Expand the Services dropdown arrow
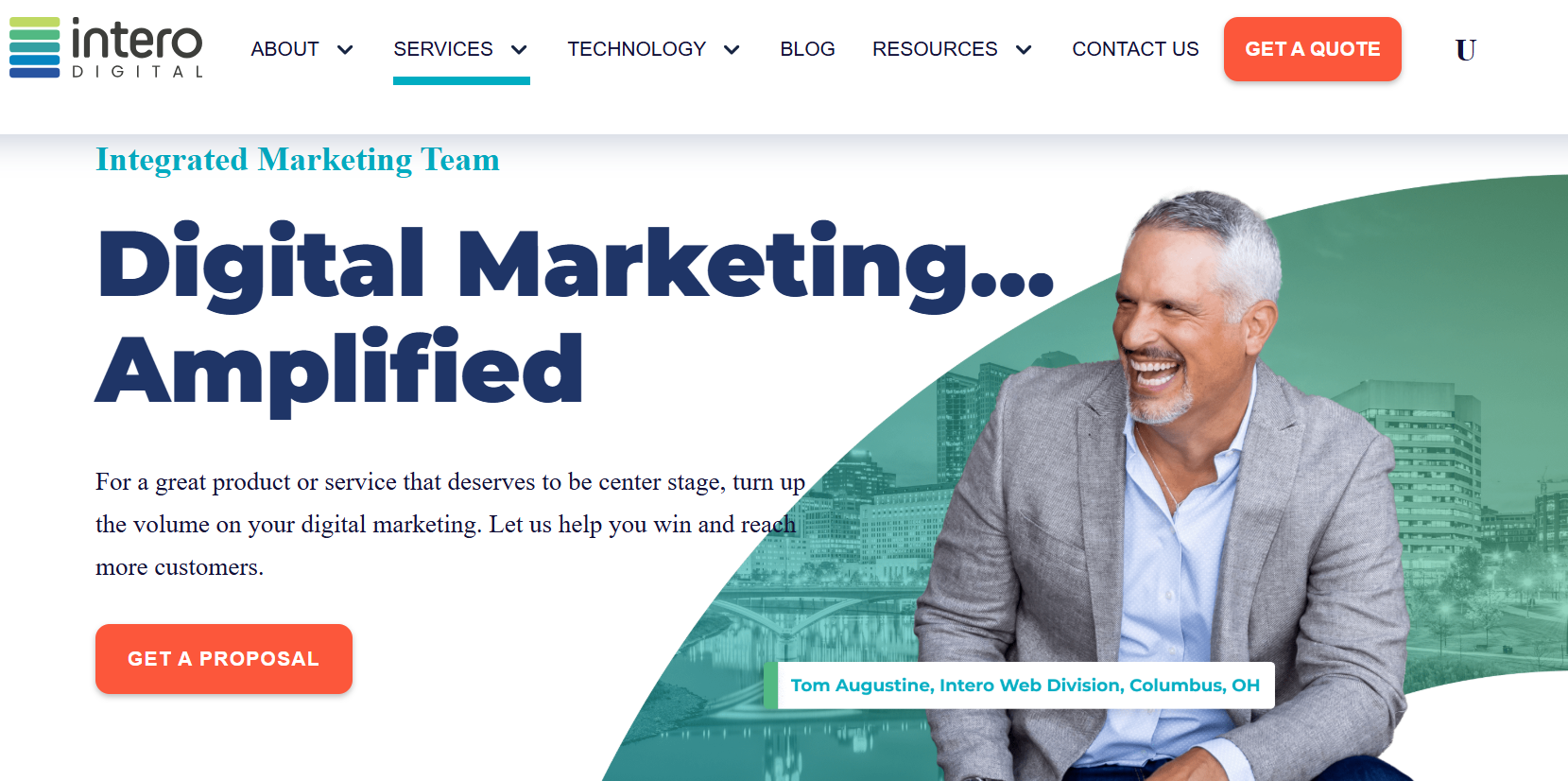This screenshot has height=781, width=1568. (519, 49)
